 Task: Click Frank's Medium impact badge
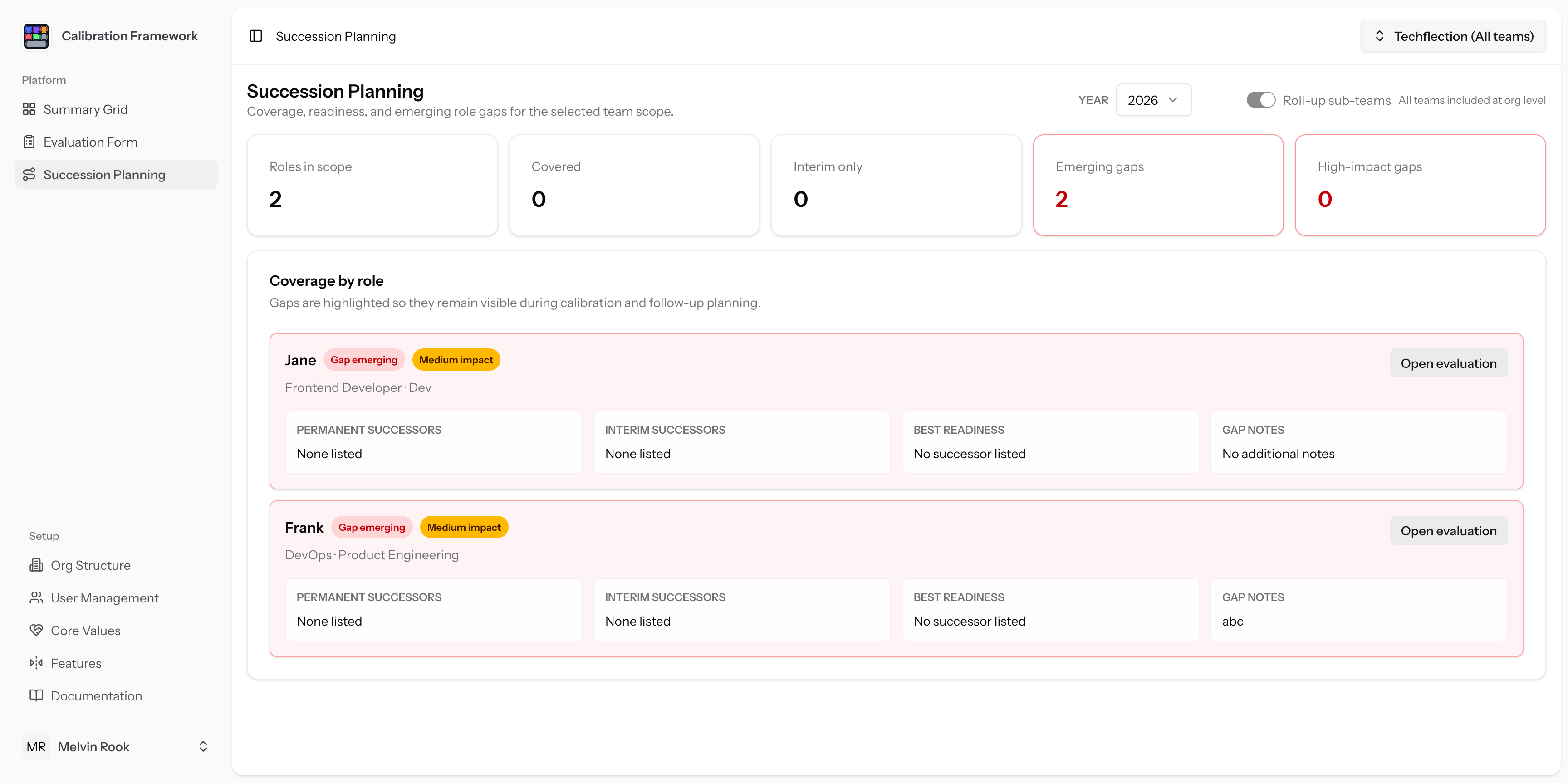click(464, 527)
